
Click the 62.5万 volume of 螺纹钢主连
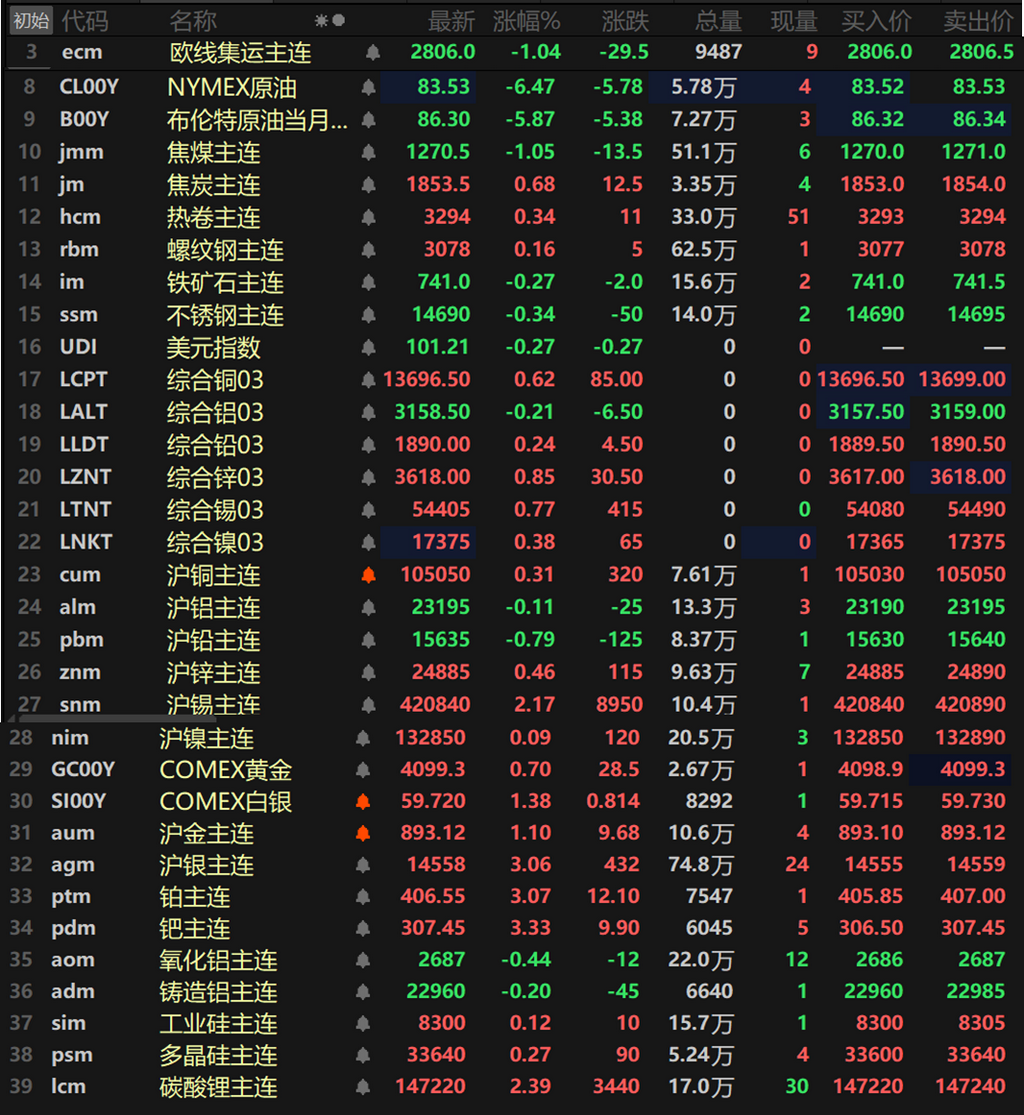click(703, 250)
